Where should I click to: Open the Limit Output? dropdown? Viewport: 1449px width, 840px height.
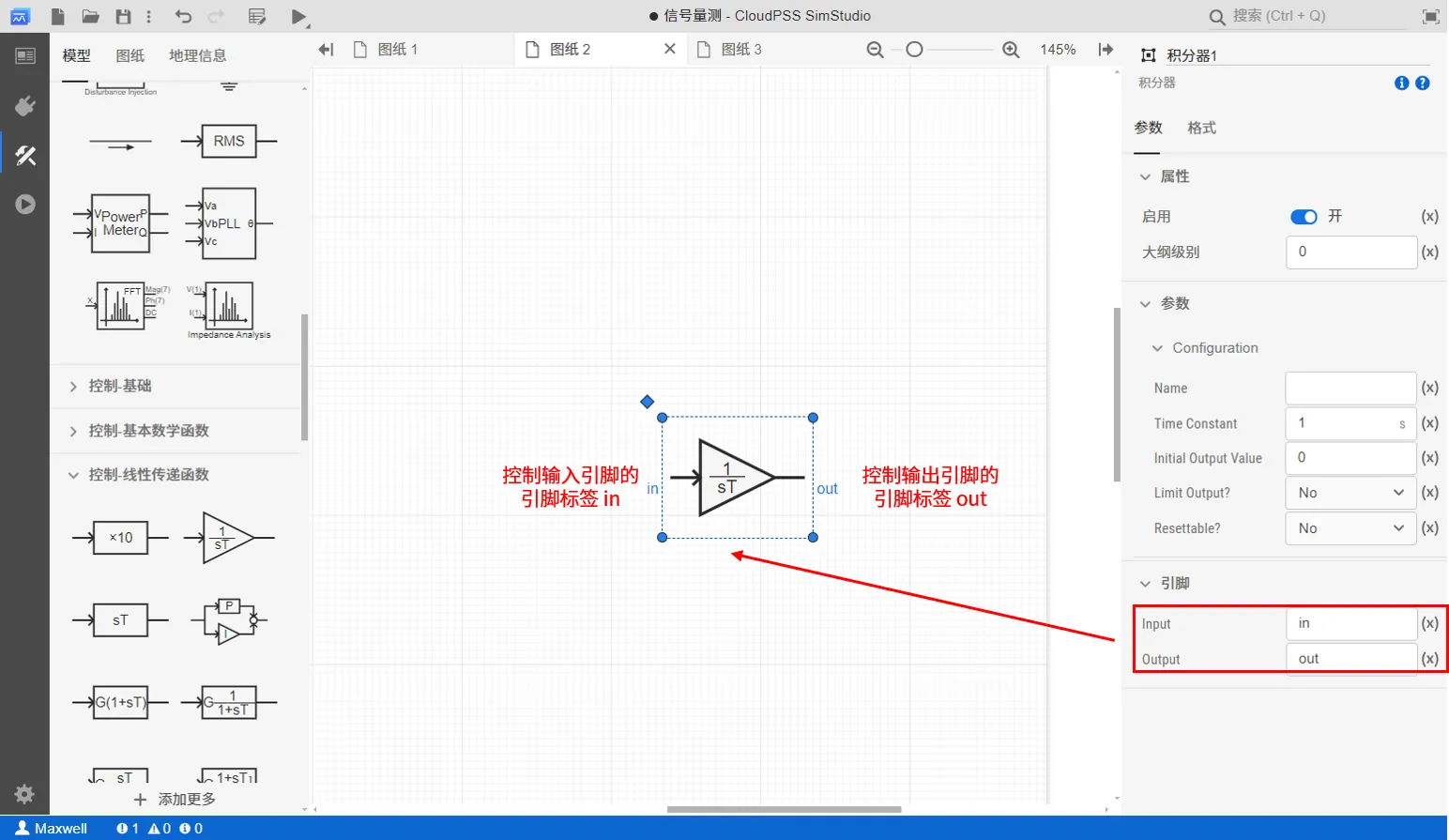[x=1350, y=493]
